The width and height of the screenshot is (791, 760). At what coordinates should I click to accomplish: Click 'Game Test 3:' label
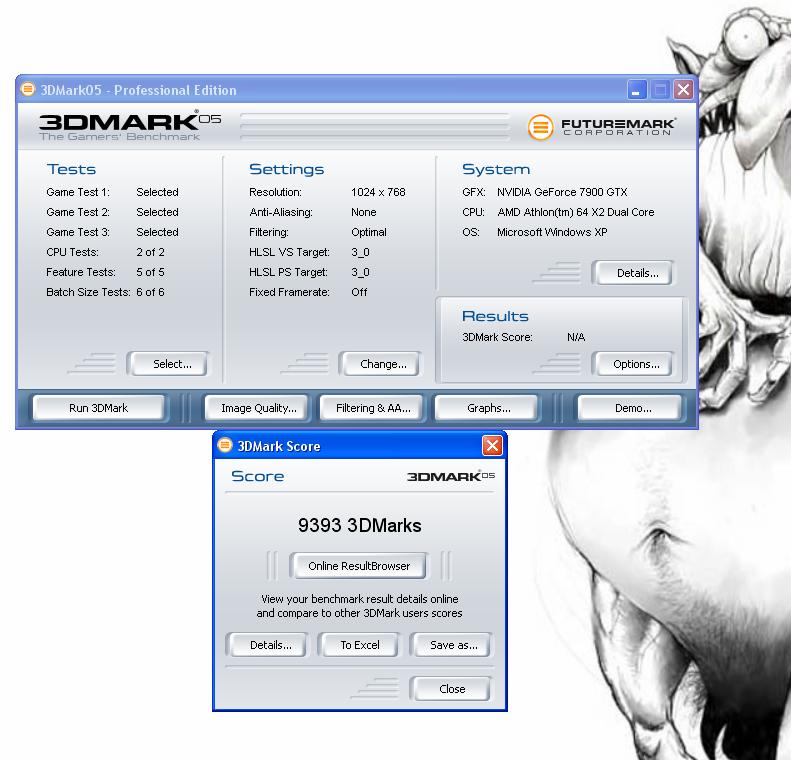click(x=78, y=232)
